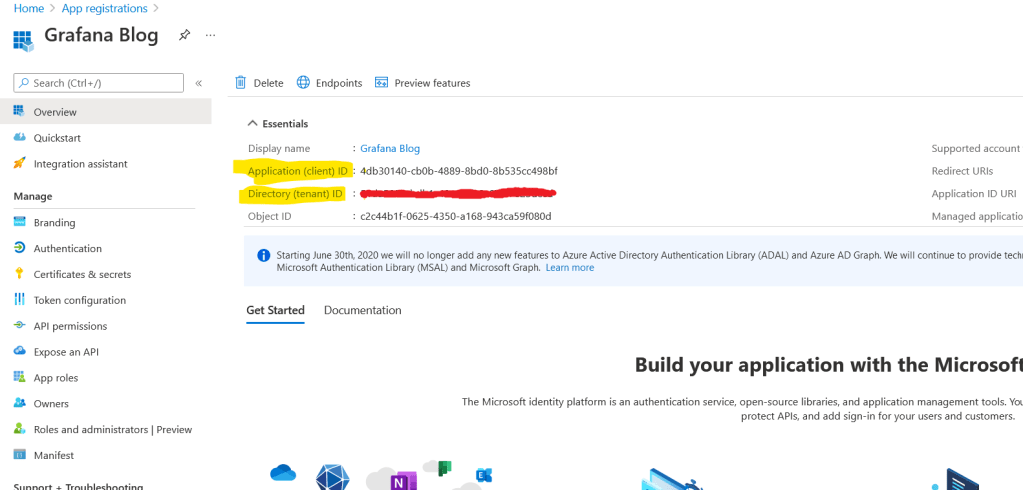The image size is (1023, 490).
Task: Collapse the Essentials section
Action: coord(252,124)
